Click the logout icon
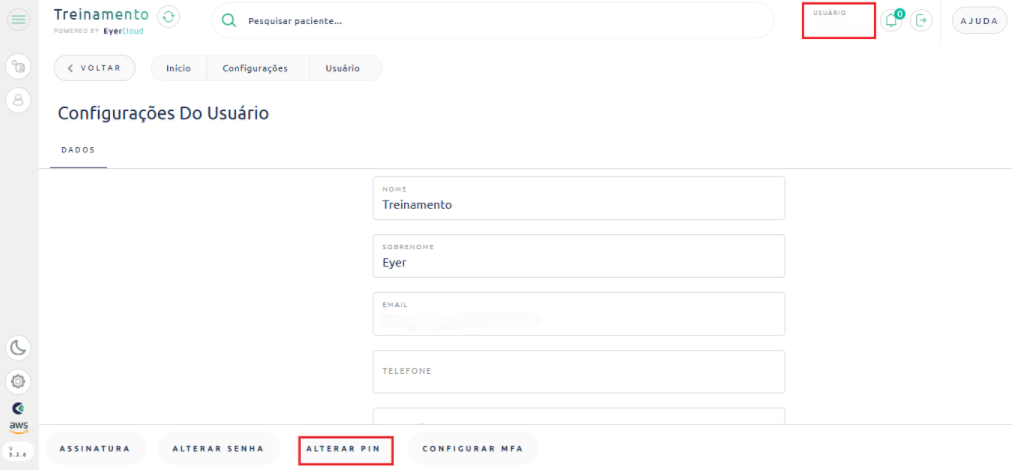 pyautogui.click(x=921, y=20)
